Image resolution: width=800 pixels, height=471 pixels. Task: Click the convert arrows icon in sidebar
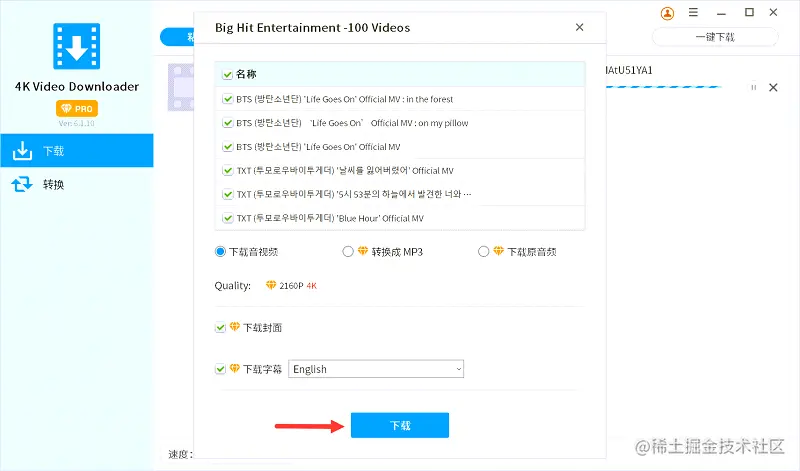[x=22, y=184]
